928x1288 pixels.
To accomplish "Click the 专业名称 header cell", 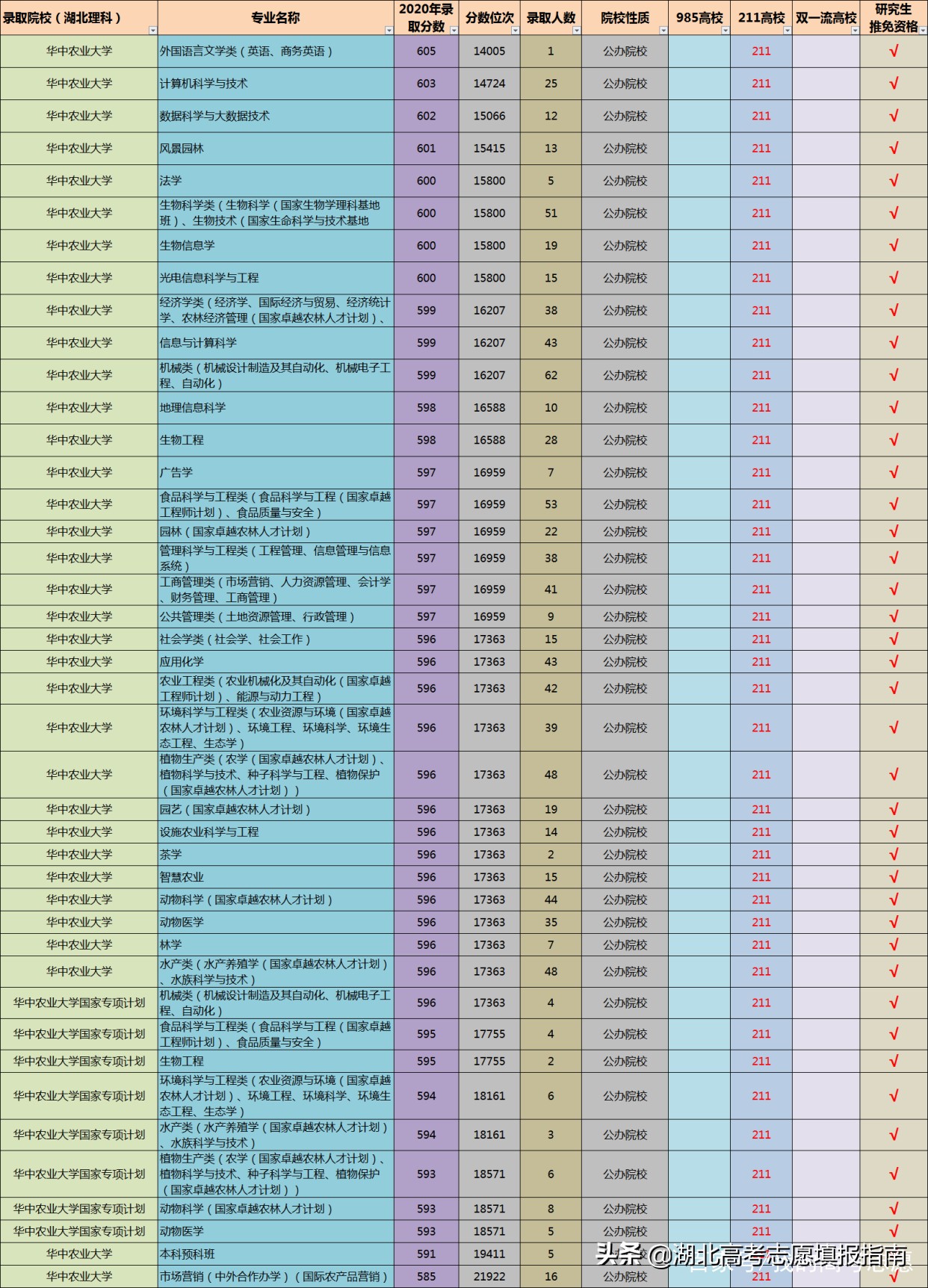I will coord(276,18).
